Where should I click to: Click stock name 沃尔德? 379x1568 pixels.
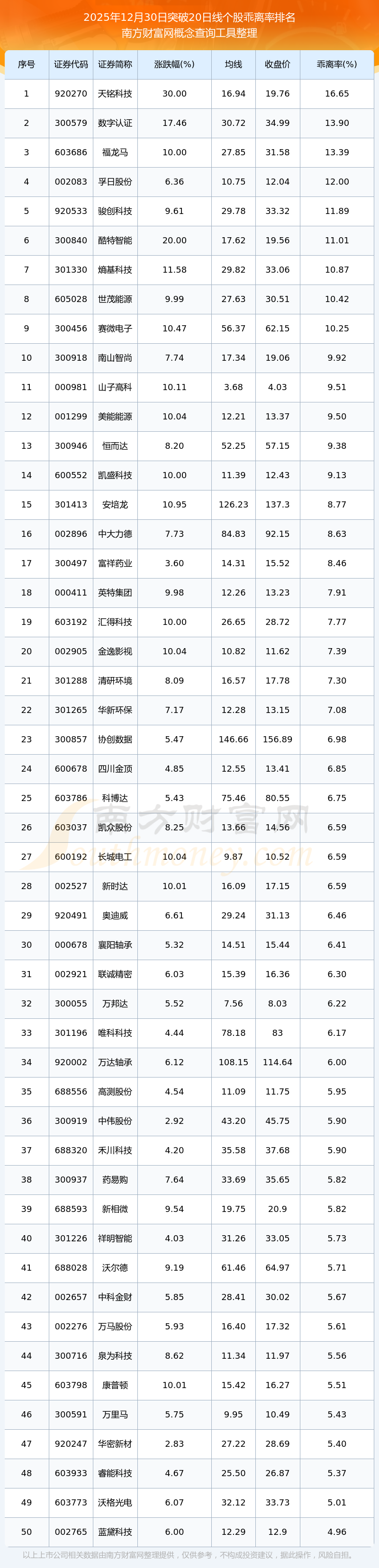tap(115, 1267)
